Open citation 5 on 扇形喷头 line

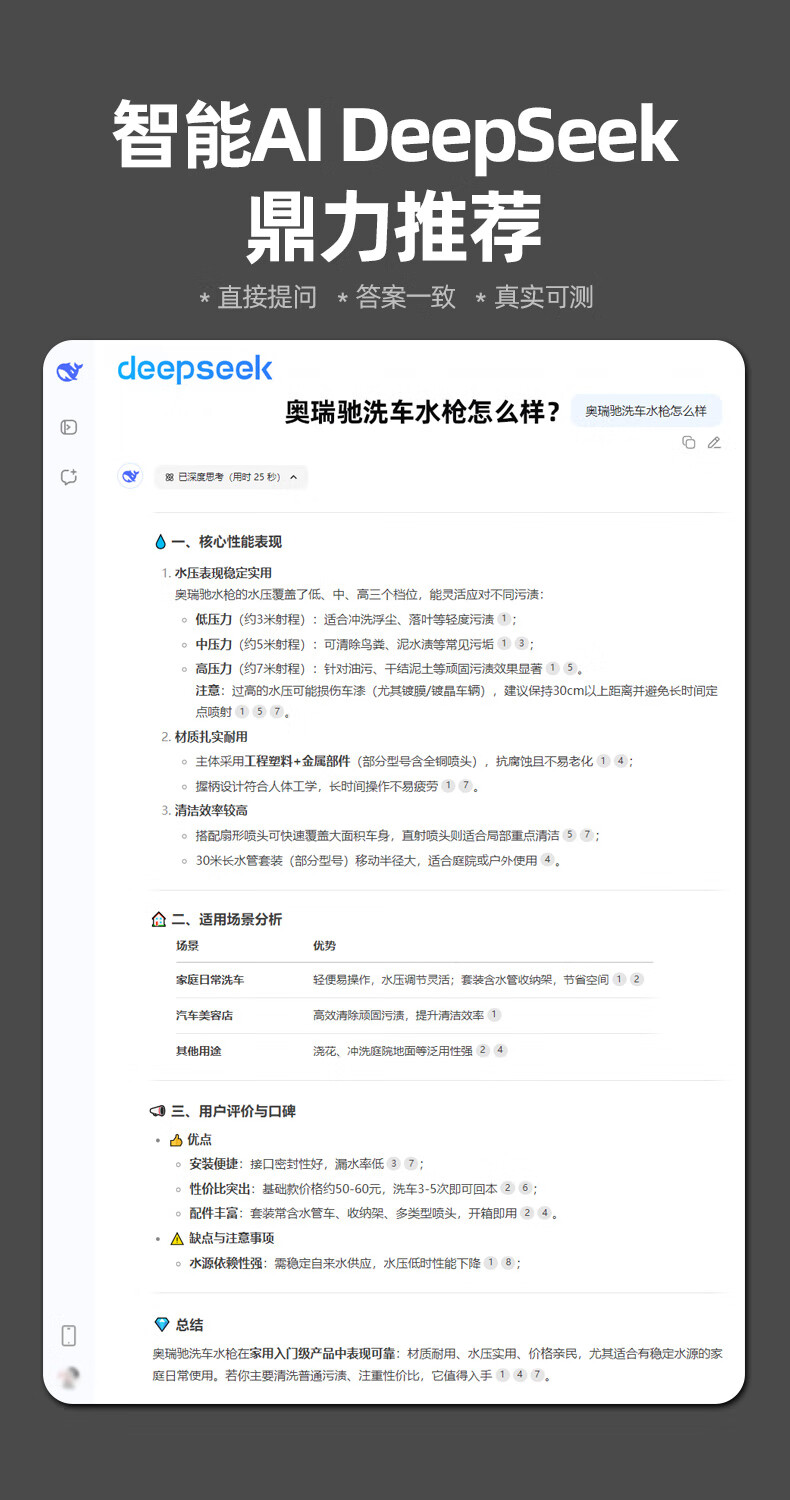[x=569, y=835]
